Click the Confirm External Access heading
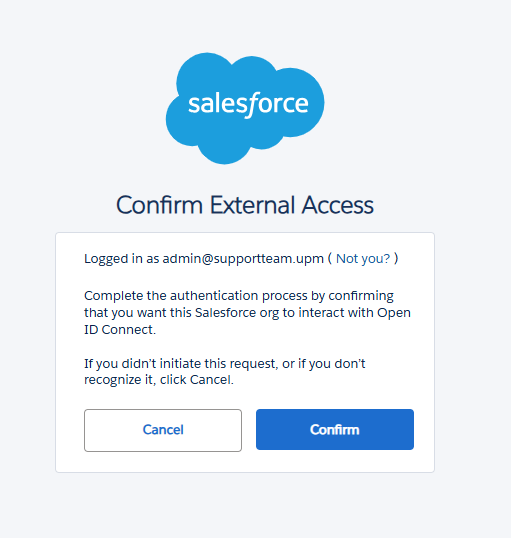This screenshot has height=538, width=511. 245,205
